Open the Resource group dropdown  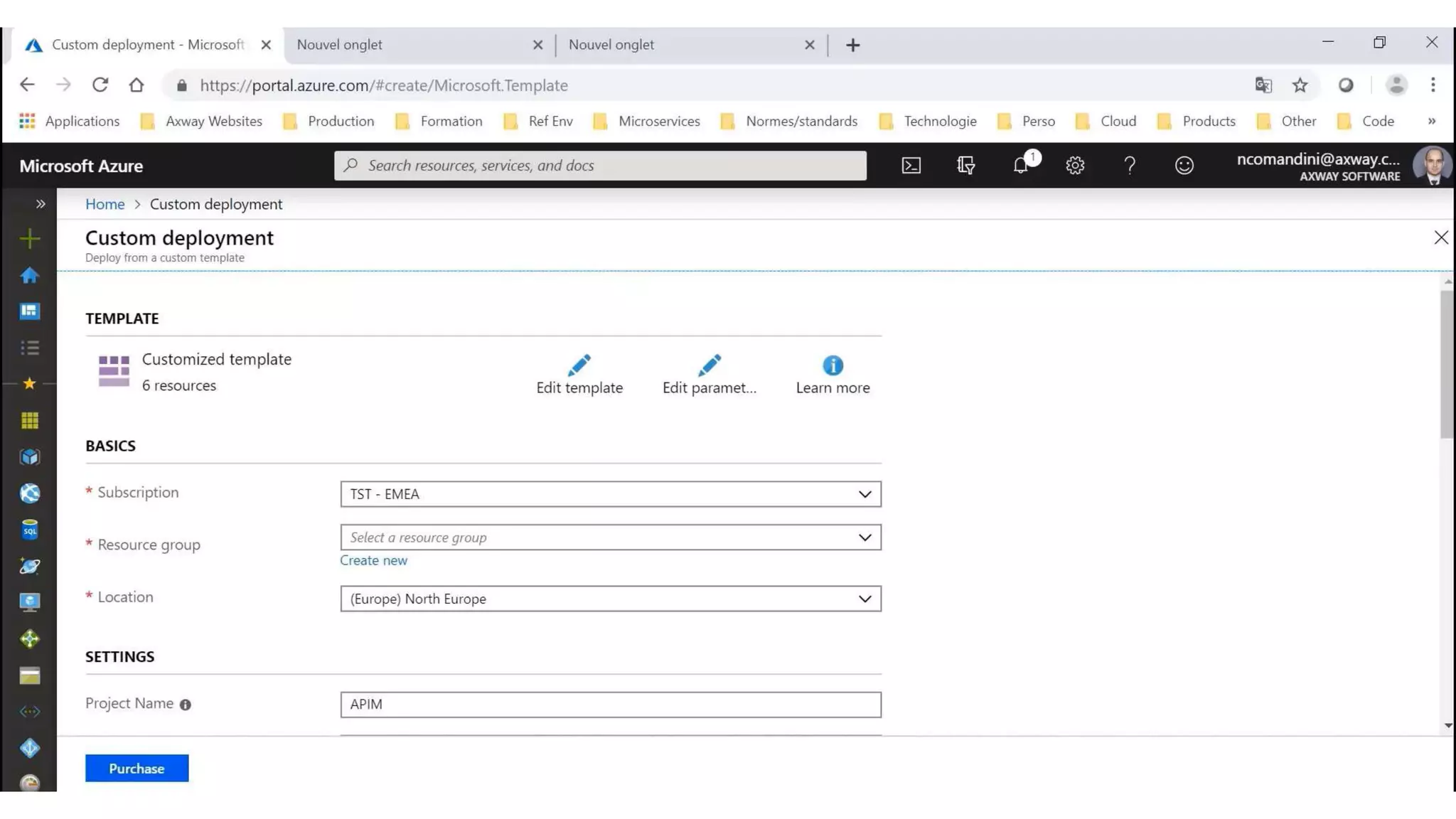click(x=610, y=537)
